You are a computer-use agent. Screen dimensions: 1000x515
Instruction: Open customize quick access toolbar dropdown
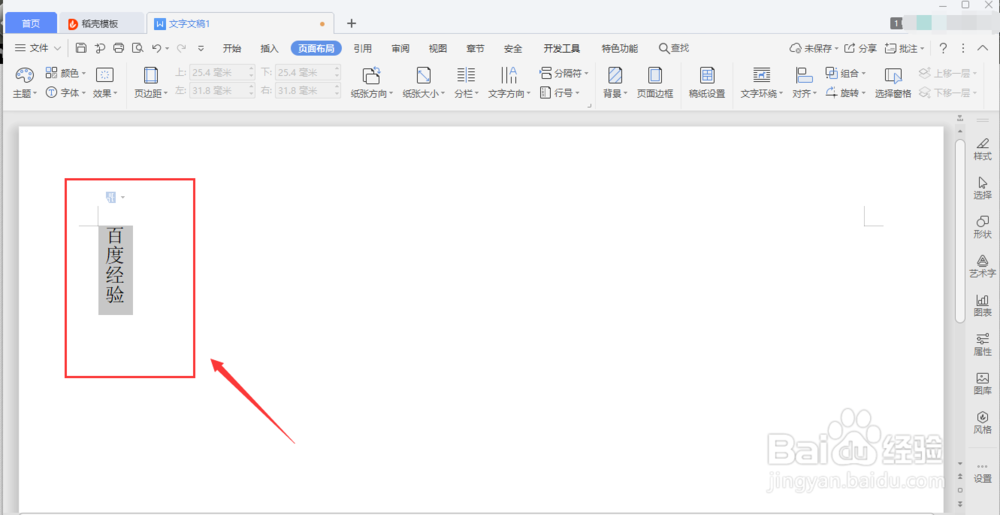pyautogui.click(x=201, y=48)
